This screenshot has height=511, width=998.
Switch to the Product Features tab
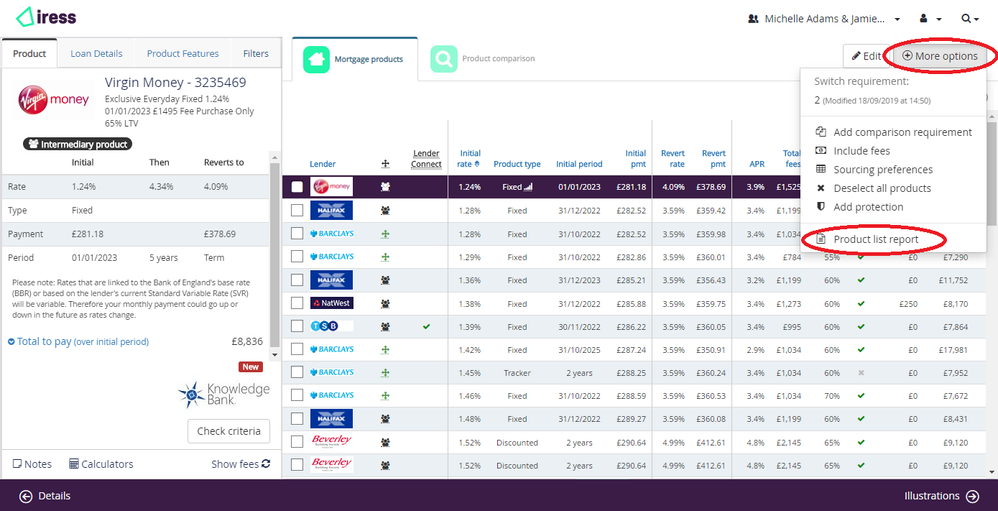(x=183, y=53)
